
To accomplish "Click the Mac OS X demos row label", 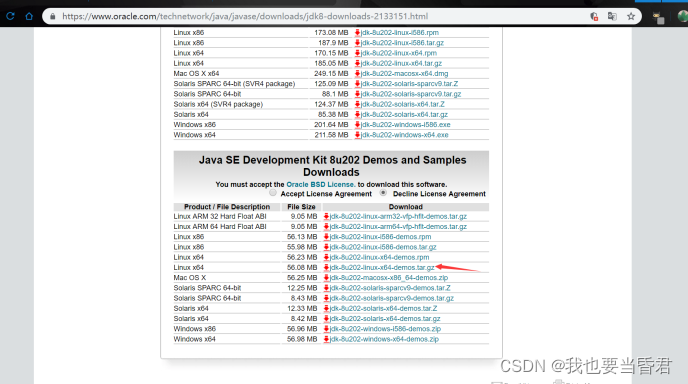I will tap(190, 278).
